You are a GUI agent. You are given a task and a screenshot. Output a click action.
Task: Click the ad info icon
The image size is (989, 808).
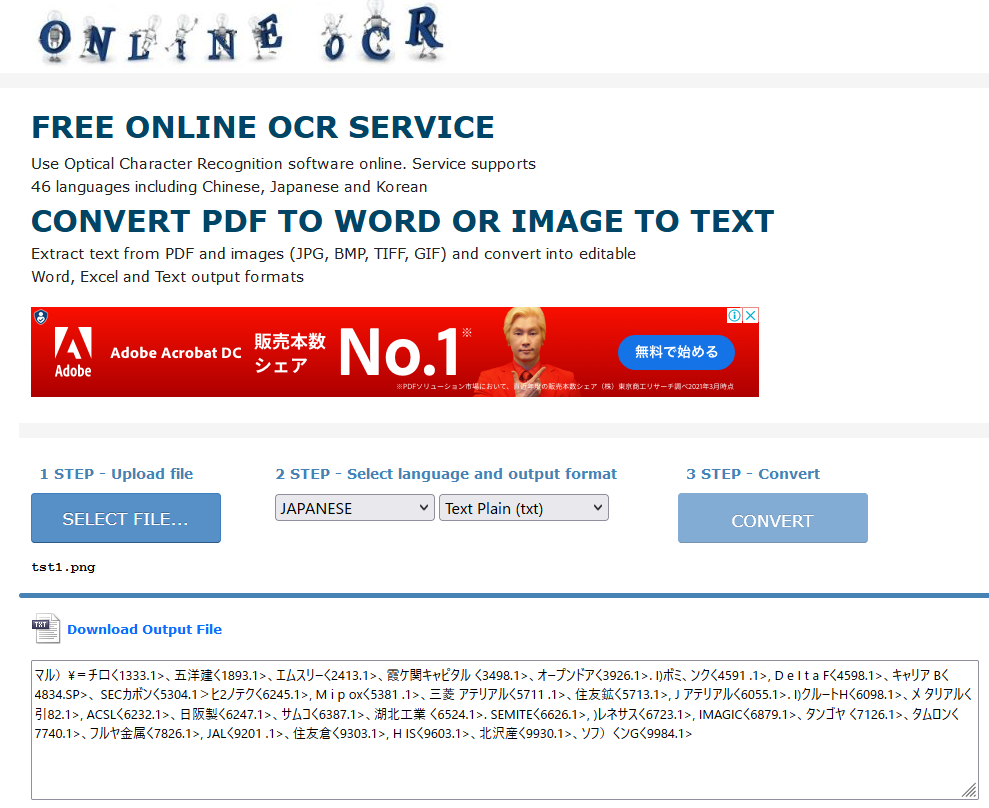pyautogui.click(x=734, y=316)
